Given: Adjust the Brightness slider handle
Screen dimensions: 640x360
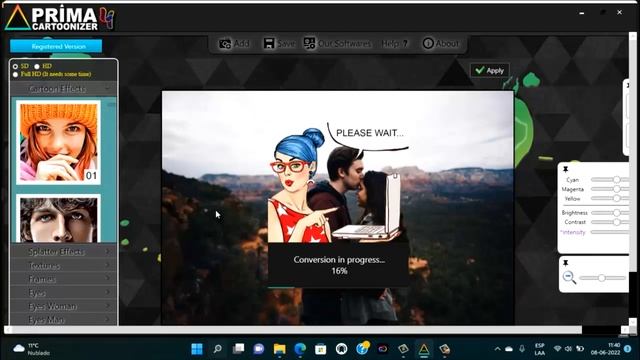Looking at the screenshot, I should click(x=617, y=213).
